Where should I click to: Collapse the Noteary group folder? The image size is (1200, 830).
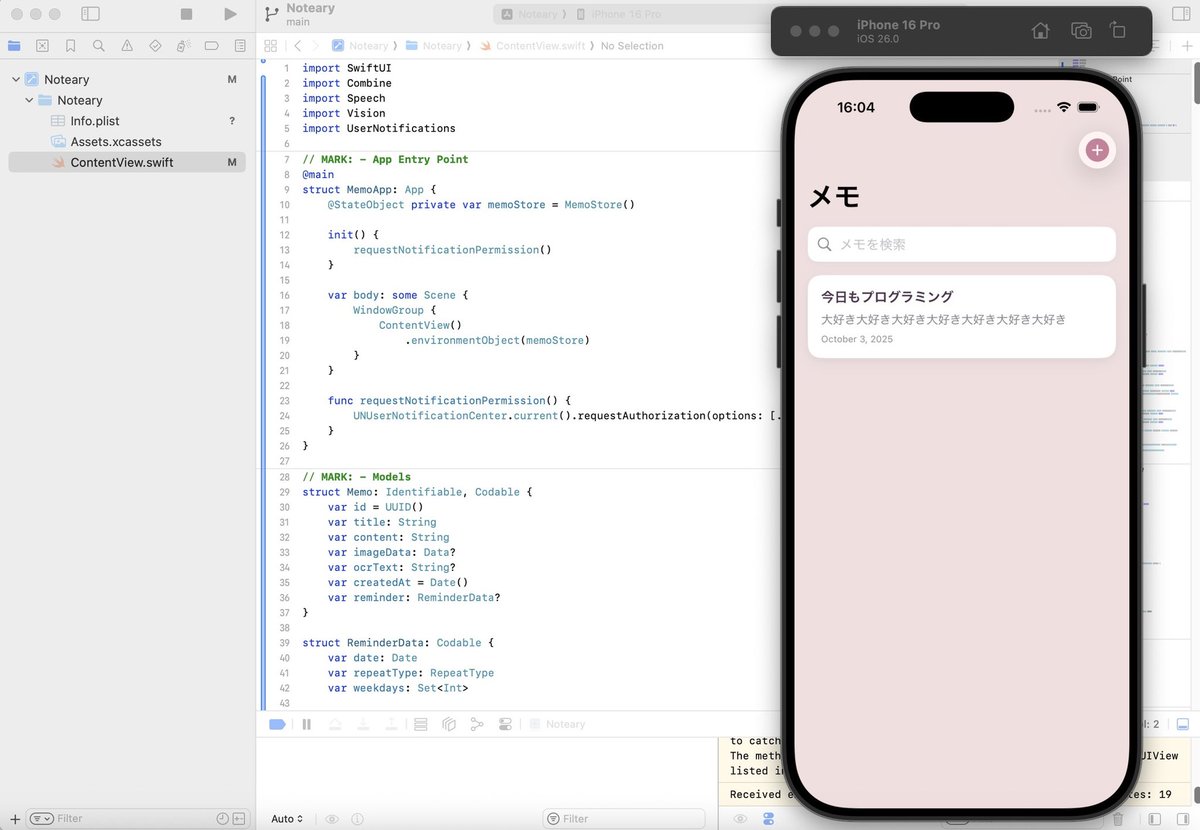[29, 100]
